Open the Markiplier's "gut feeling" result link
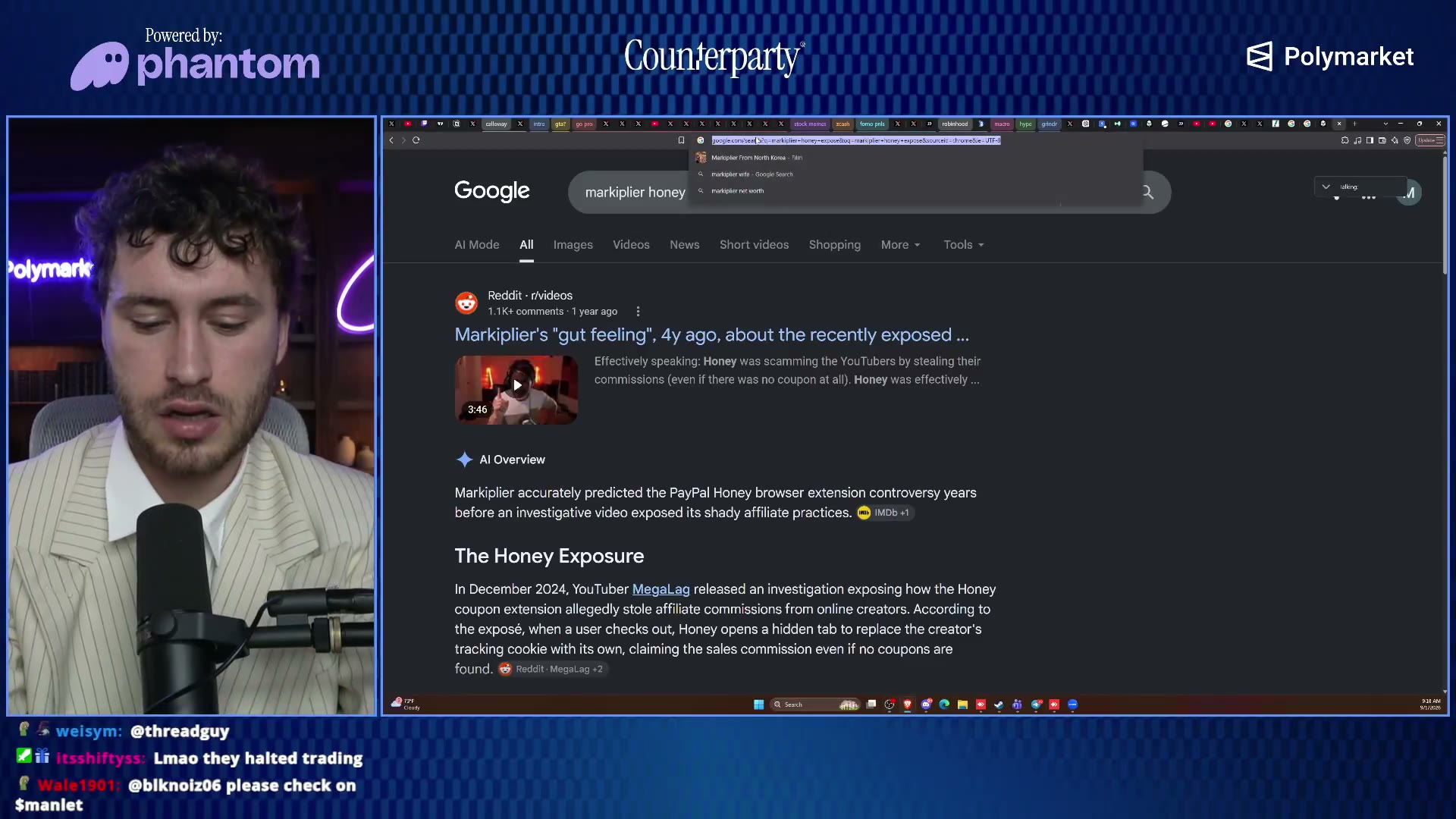Image resolution: width=1456 pixels, height=819 pixels. click(x=711, y=335)
